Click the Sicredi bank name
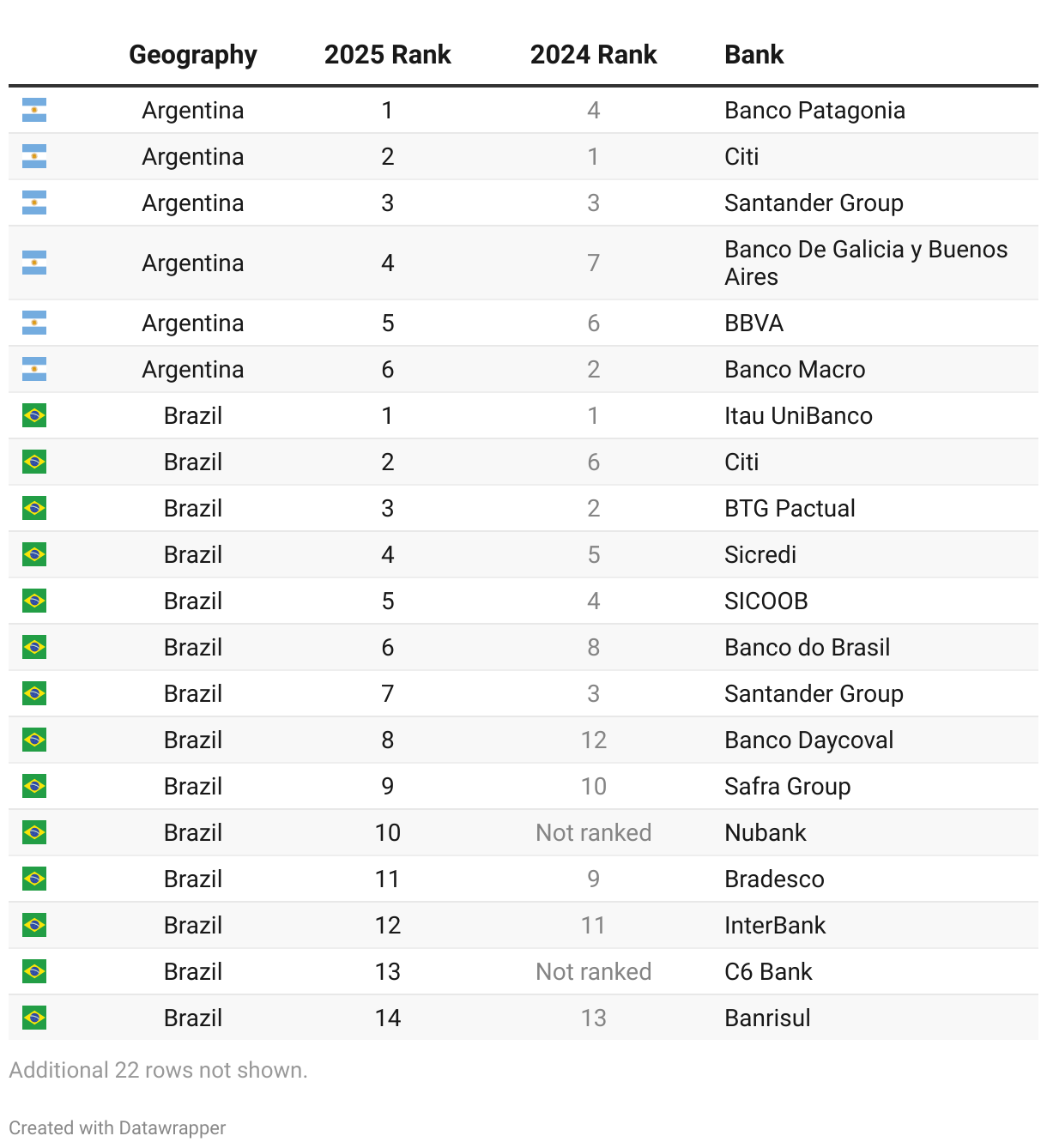 pos(760,554)
